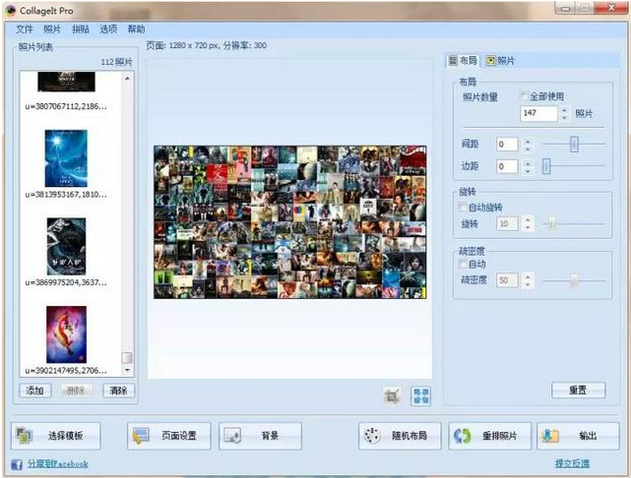Decrease 疏密度 value with down arrow
The width and height of the screenshot is (631, 478).
(x=527, y=284)
